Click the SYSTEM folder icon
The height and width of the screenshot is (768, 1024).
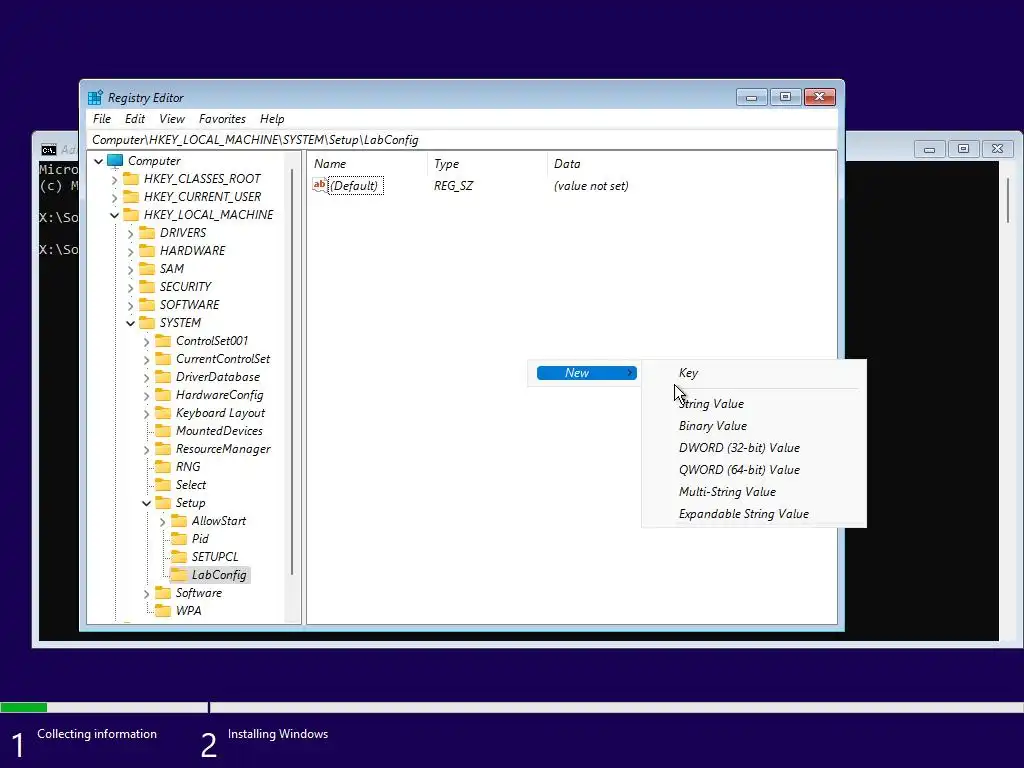(x=148, y=323)
